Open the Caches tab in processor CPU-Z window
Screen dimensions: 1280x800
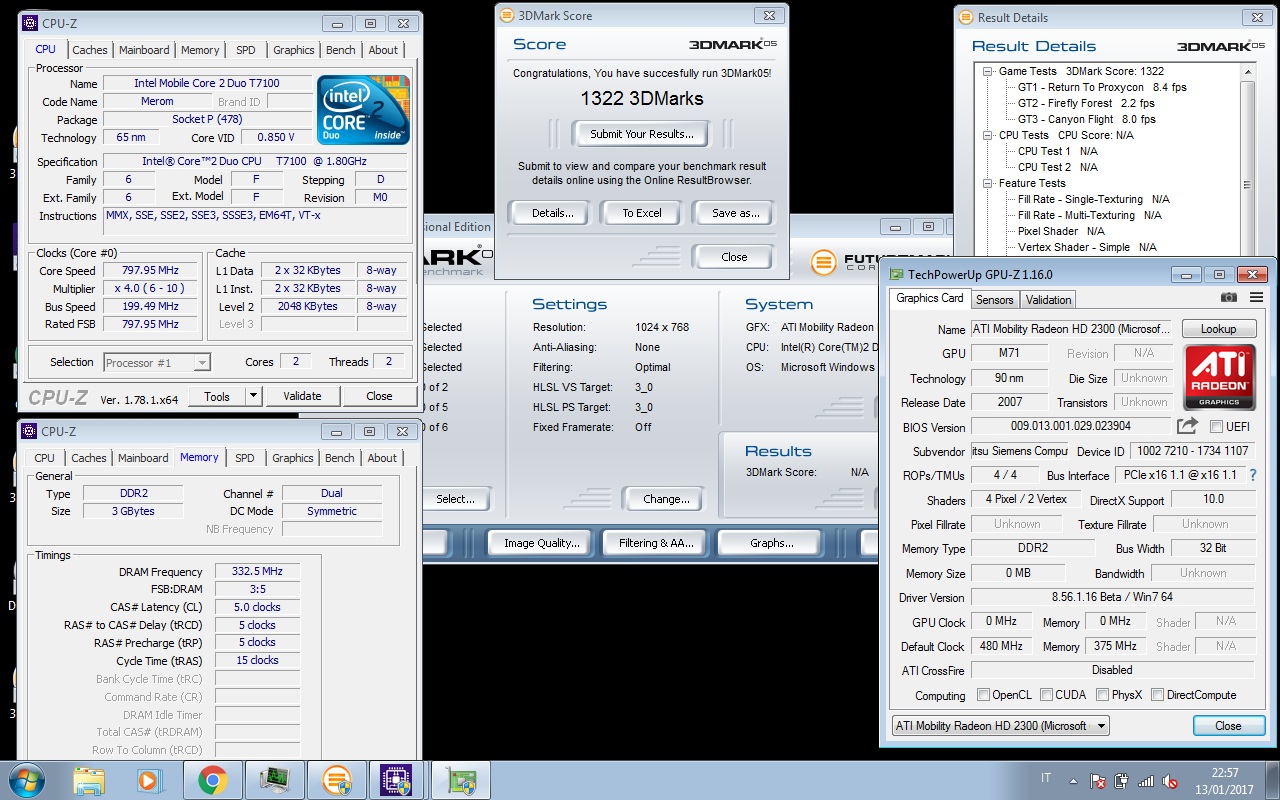[x=90, y=50]
